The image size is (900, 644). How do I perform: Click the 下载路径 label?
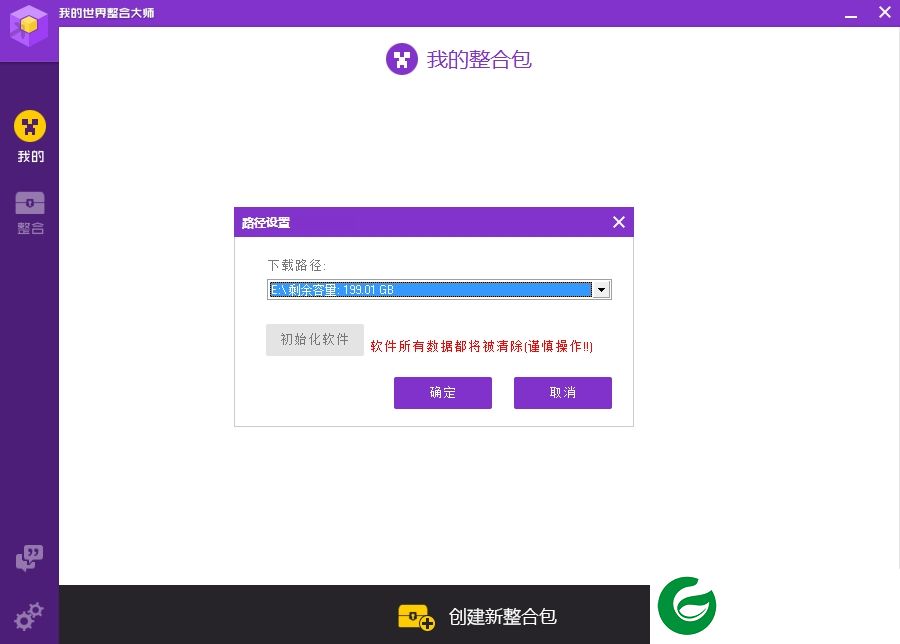coord(297,265)
